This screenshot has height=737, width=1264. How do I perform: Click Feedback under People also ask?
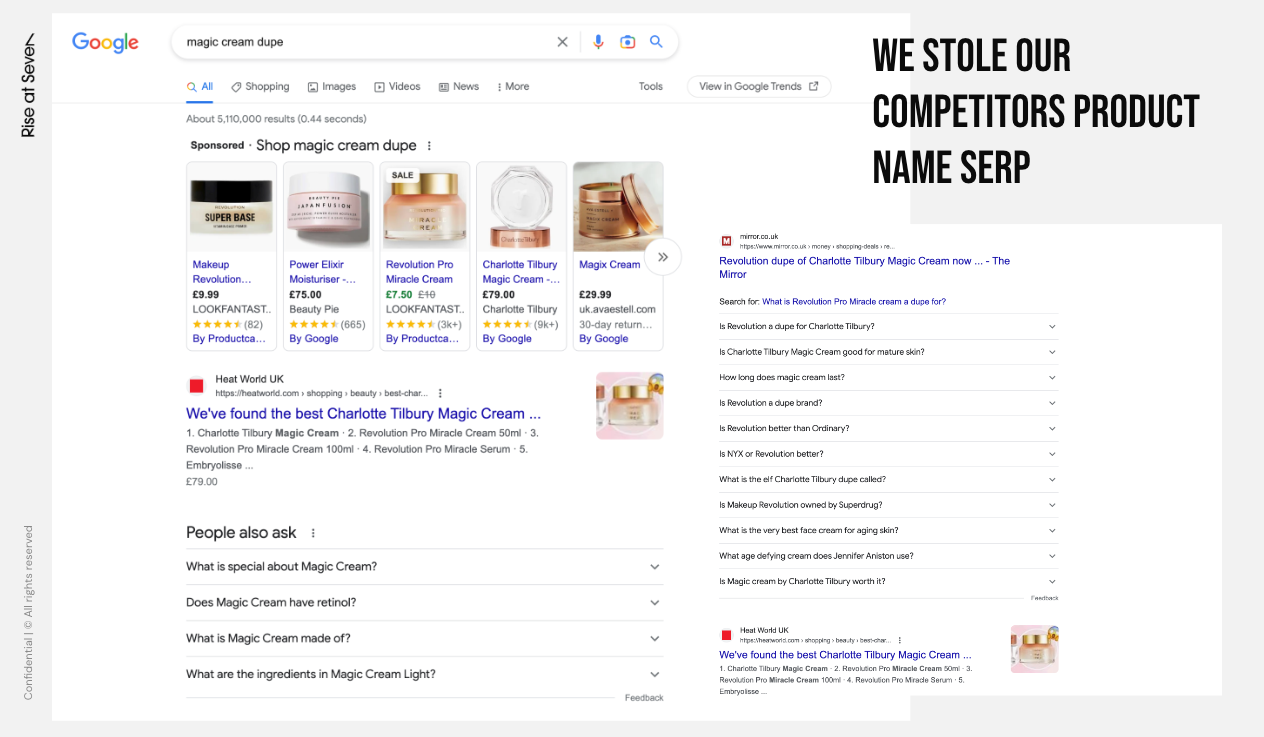point(644,698)
